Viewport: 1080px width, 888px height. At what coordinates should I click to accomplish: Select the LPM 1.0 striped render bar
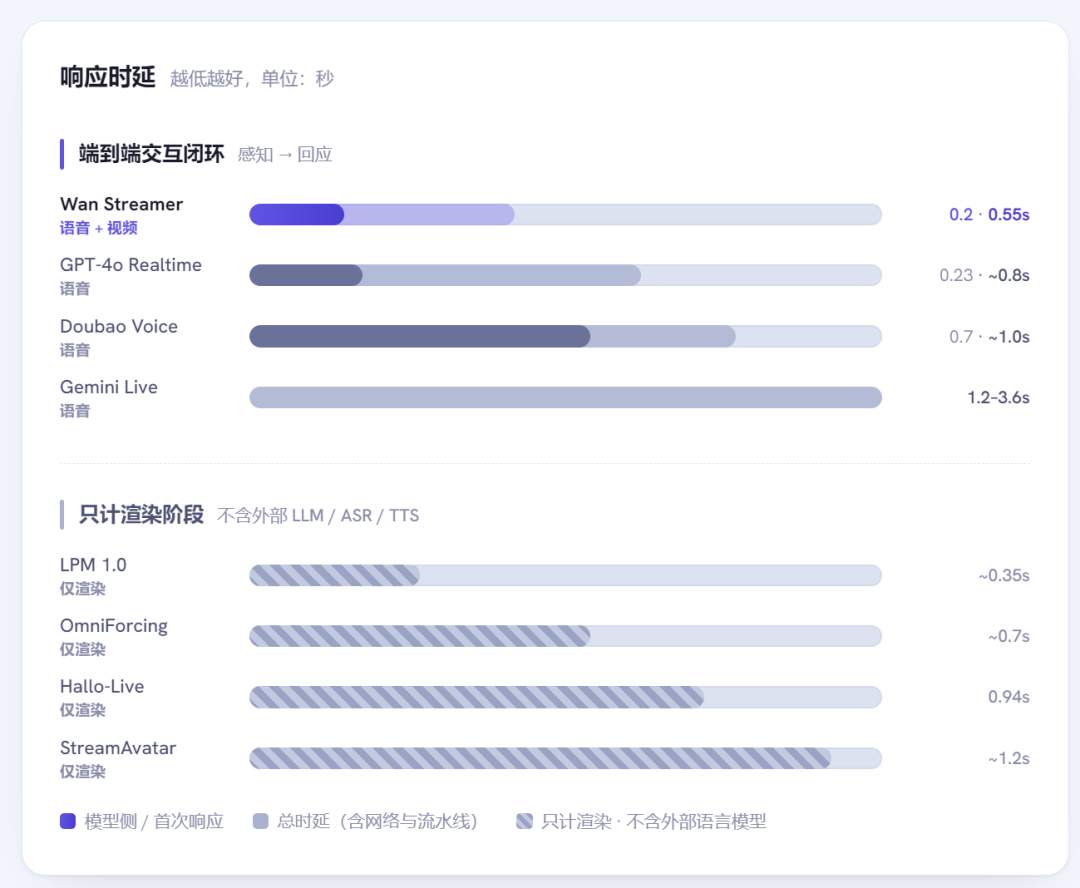pos(565,575)
